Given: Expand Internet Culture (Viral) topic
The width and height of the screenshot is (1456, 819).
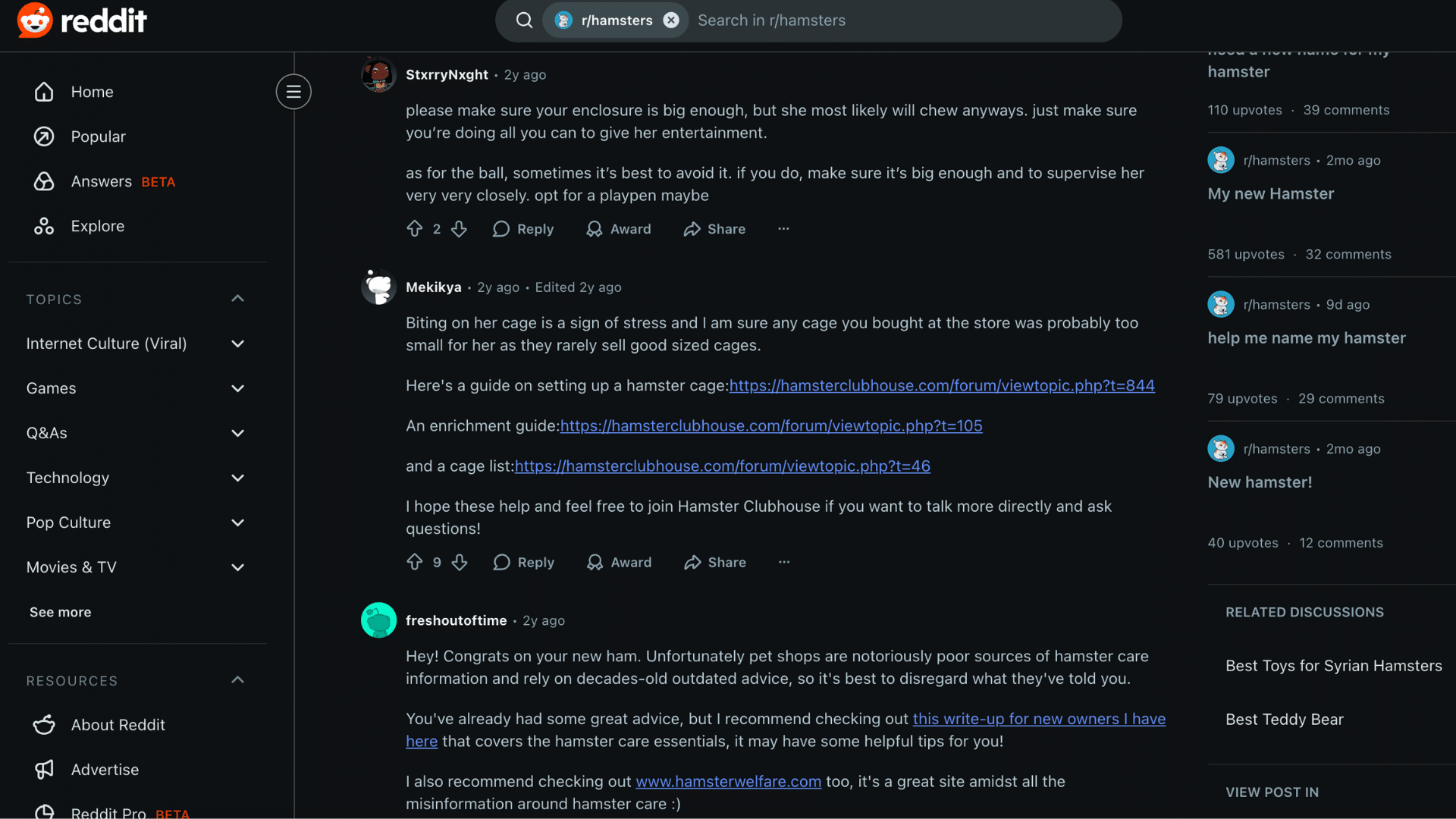Looking at the screenshot, I should (237, 344).
